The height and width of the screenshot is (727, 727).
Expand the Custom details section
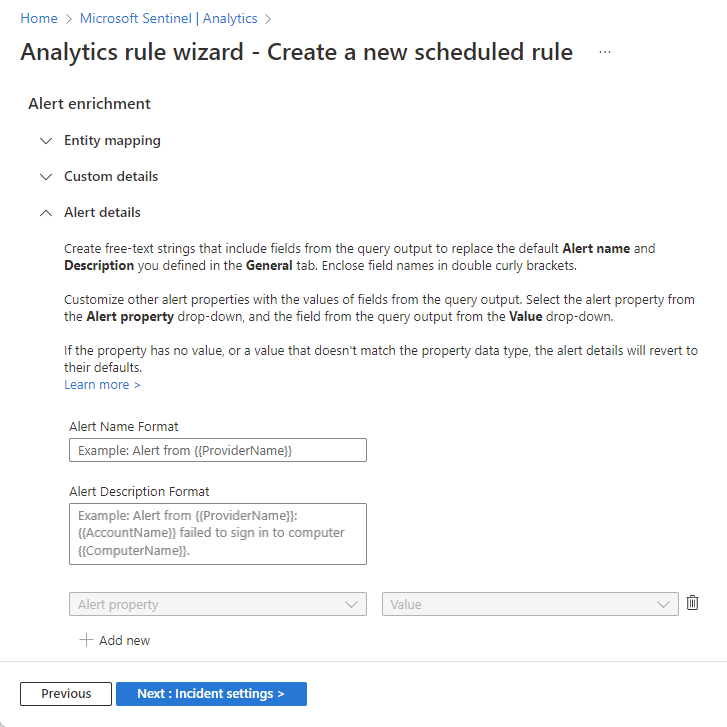111,177
